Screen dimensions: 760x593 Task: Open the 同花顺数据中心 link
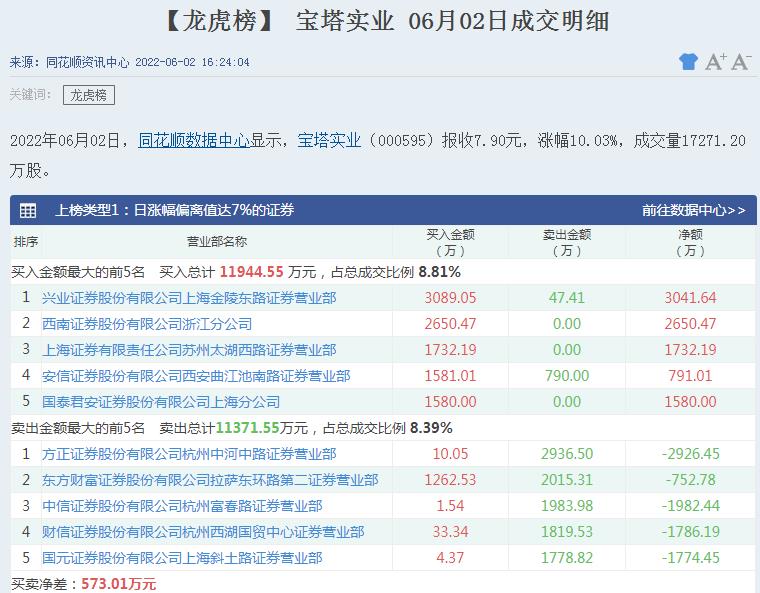pyautogui.click(x=194, y=141)
